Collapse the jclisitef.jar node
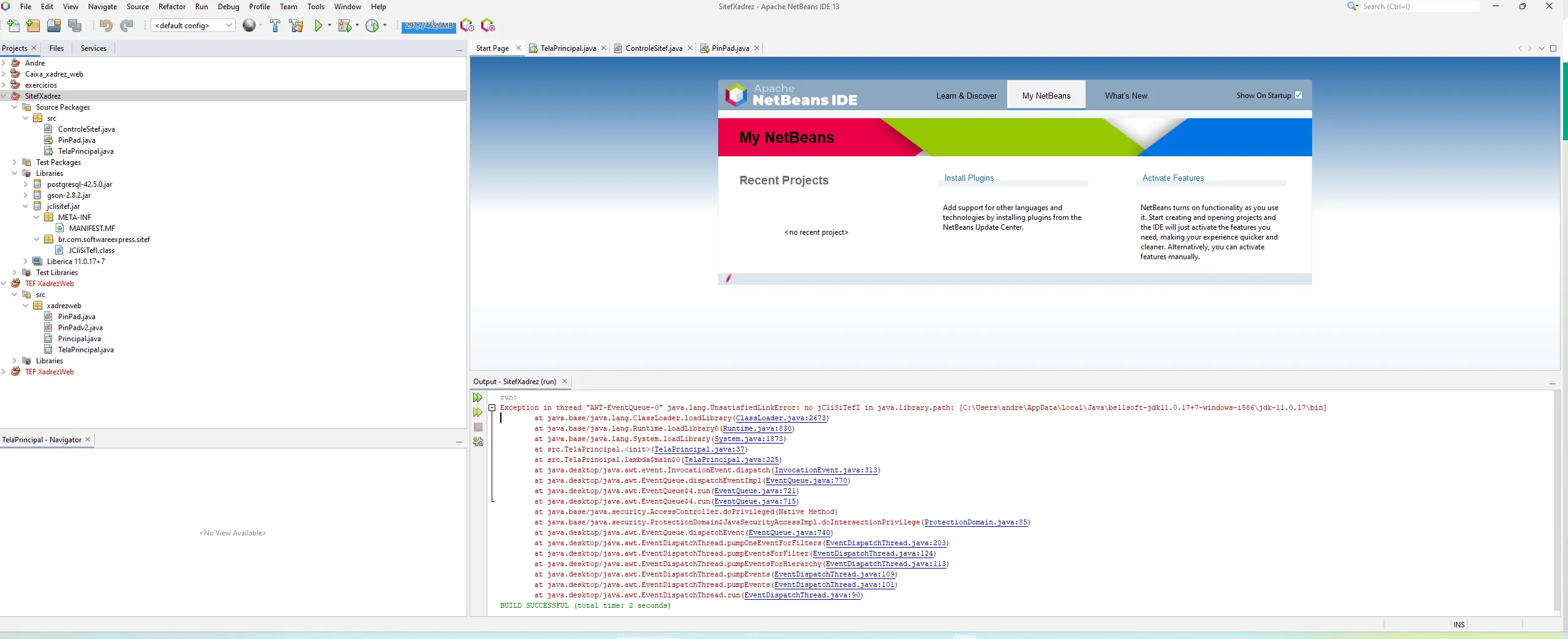The height and width of the screenshot is (639, 1568). tap(26, 206)
